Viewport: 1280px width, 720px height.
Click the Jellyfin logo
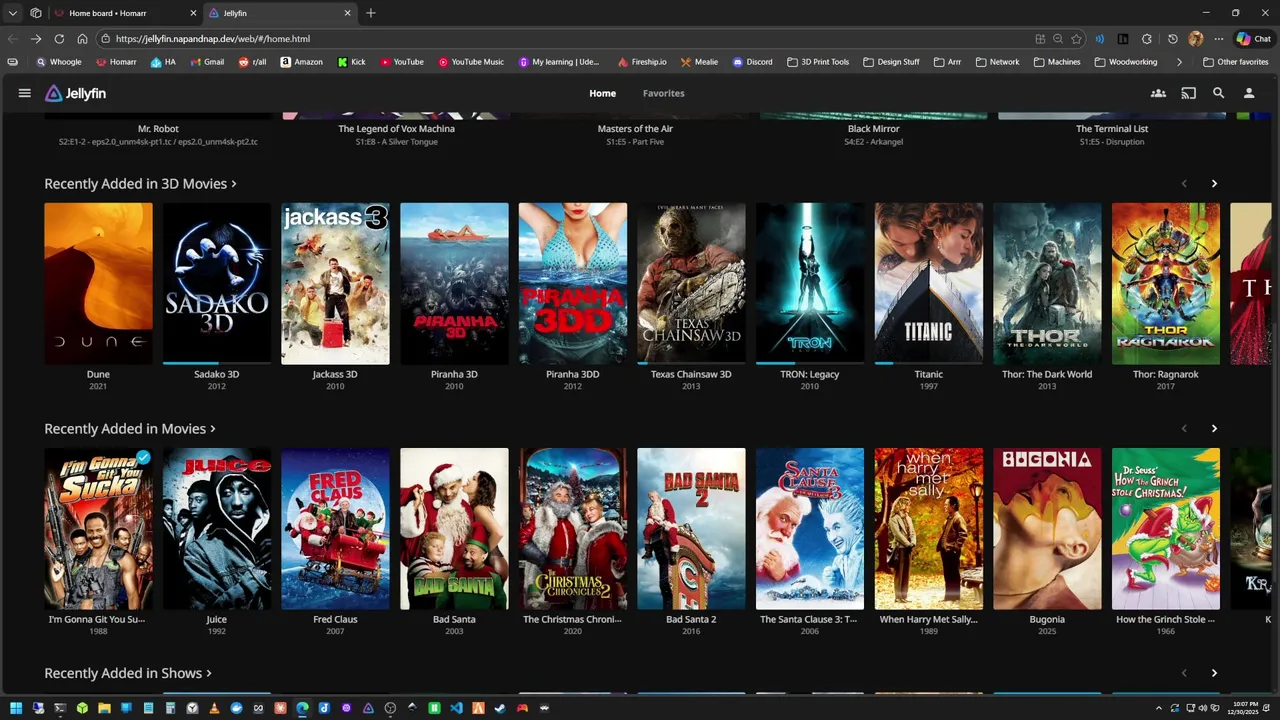coord(75,93)
